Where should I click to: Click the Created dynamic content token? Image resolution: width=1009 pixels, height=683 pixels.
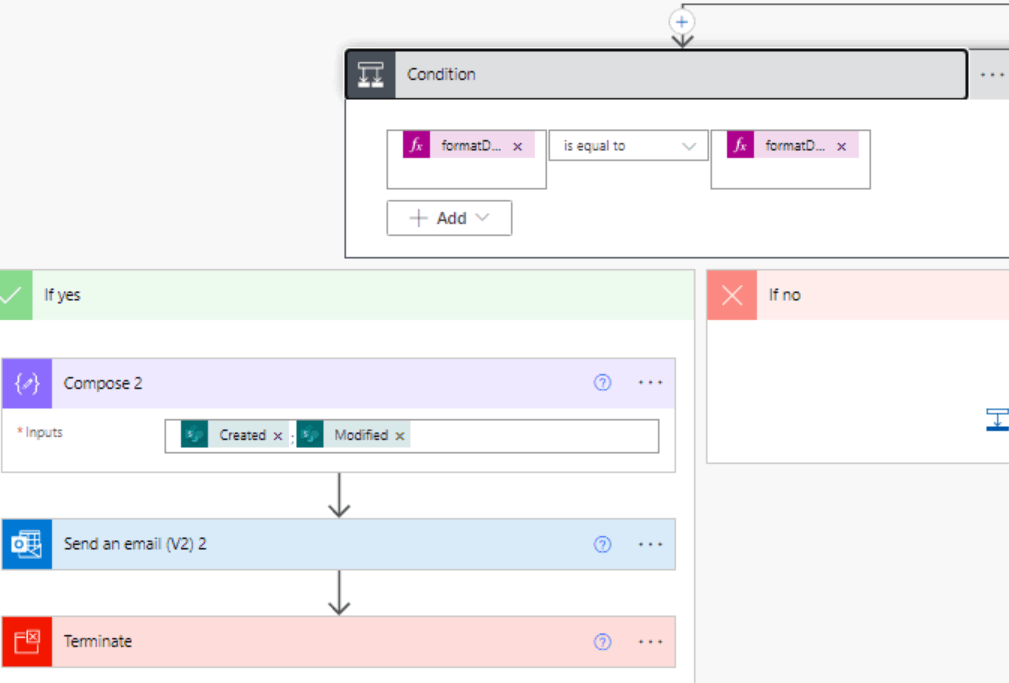click(234, 435)
